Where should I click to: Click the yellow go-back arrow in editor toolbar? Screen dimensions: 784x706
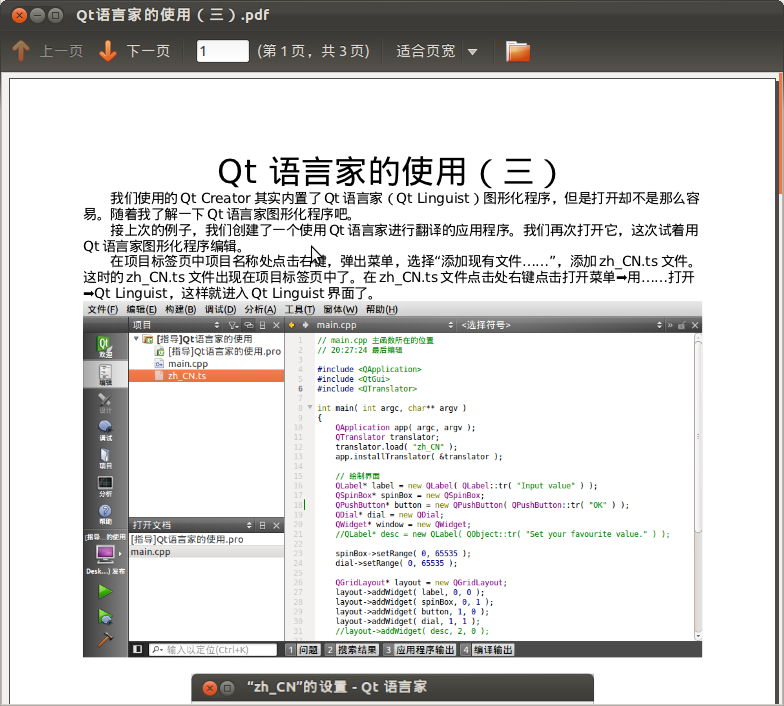point(292,325)
